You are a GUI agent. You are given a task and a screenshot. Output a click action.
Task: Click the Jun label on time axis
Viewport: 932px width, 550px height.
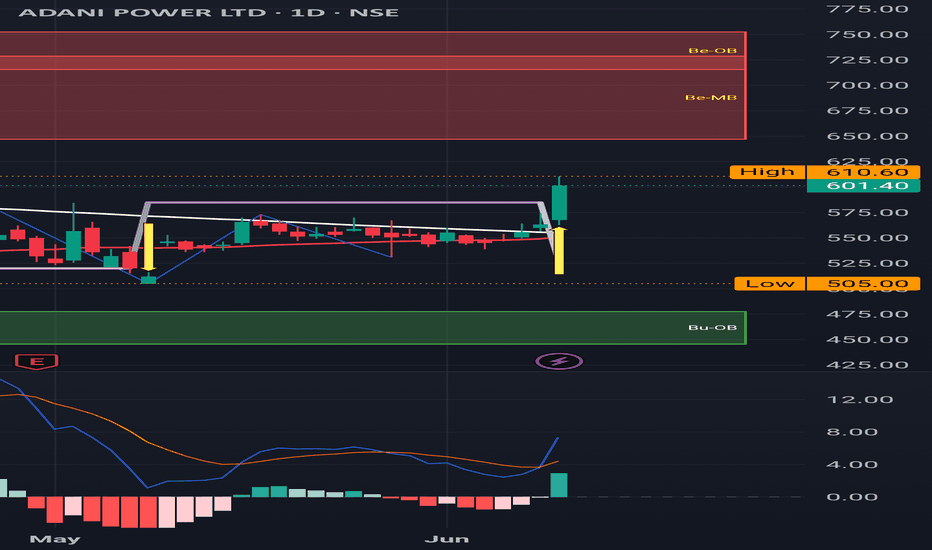[x=446, y=539]
